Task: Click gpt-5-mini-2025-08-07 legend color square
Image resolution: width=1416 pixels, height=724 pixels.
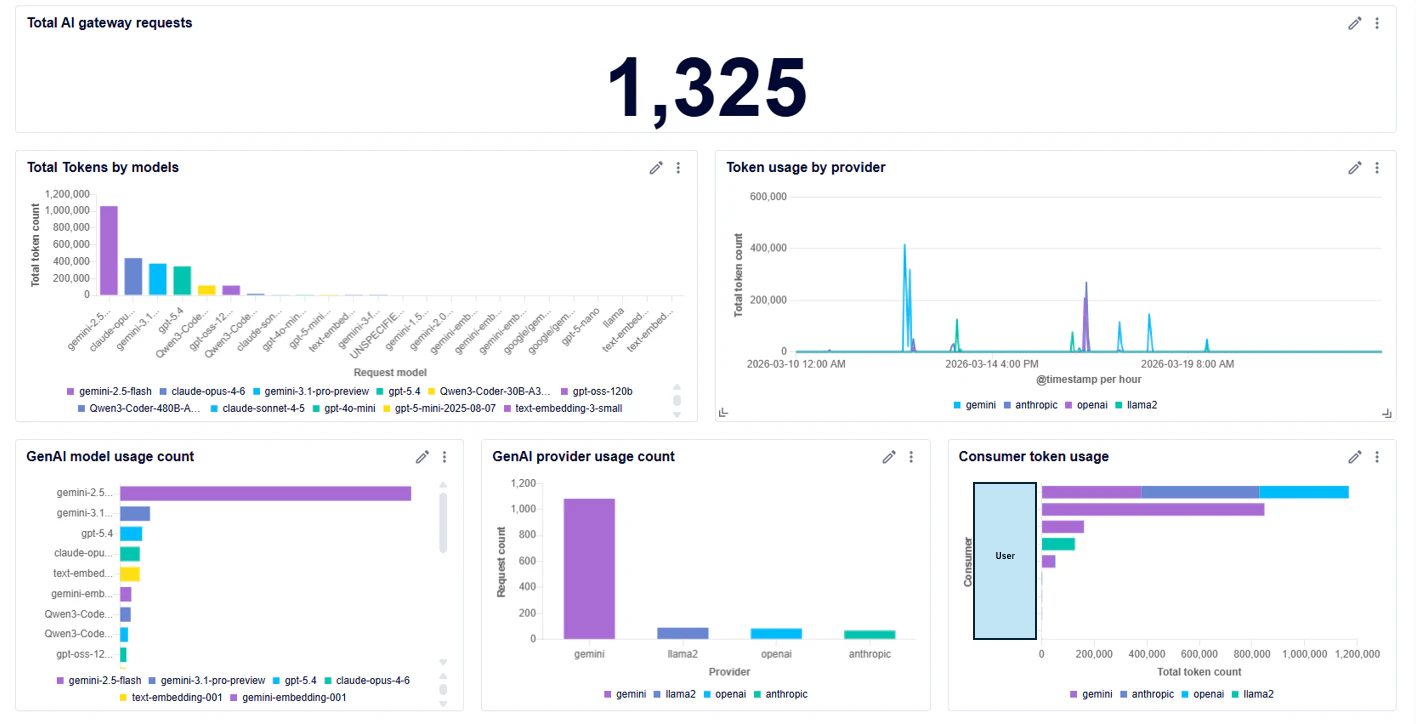Action: [387, 408]
